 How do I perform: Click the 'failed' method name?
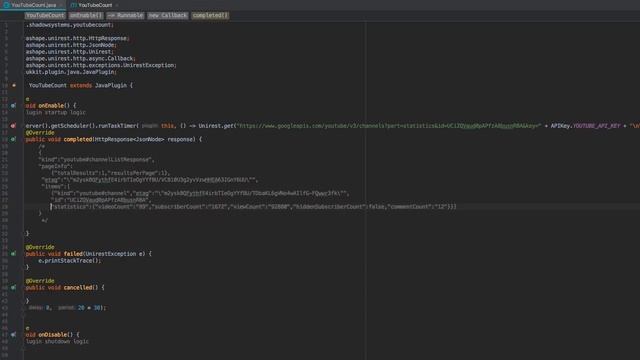coord(73,254)
